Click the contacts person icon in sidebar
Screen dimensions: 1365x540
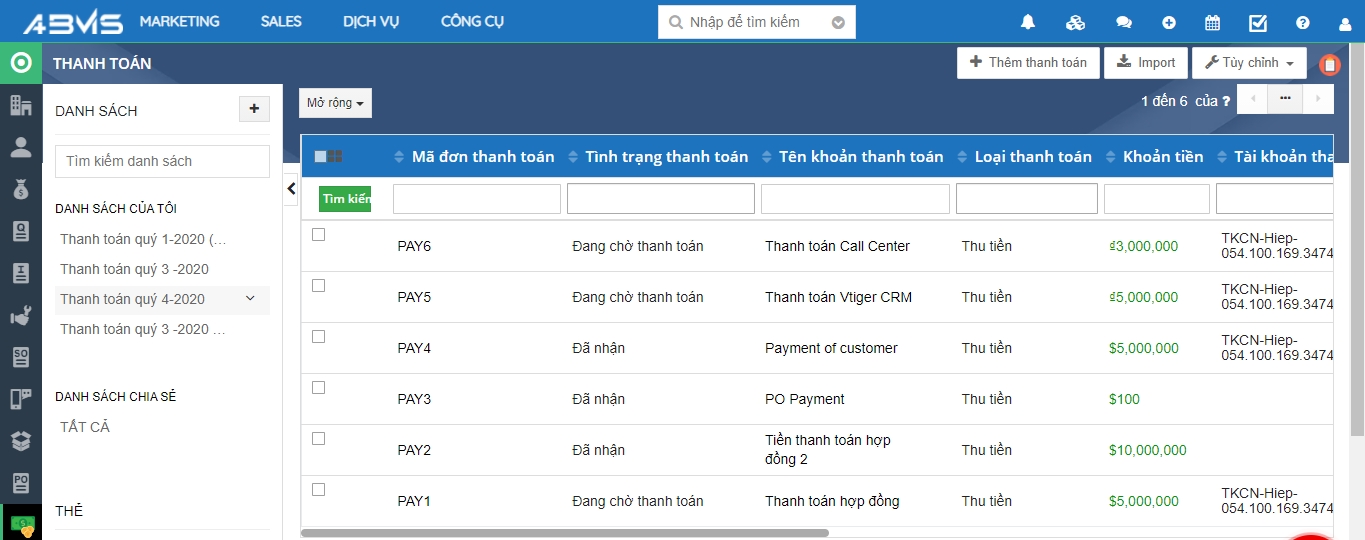(x=20, y=148)
